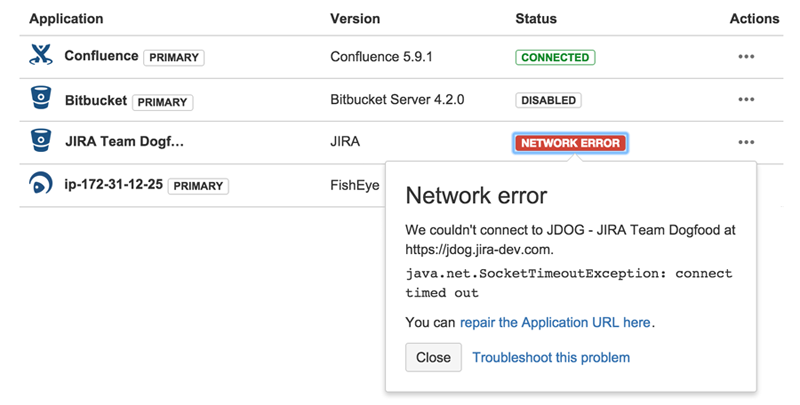
Task: Click the CONNECTED status badge
Action: pos(555,57)
